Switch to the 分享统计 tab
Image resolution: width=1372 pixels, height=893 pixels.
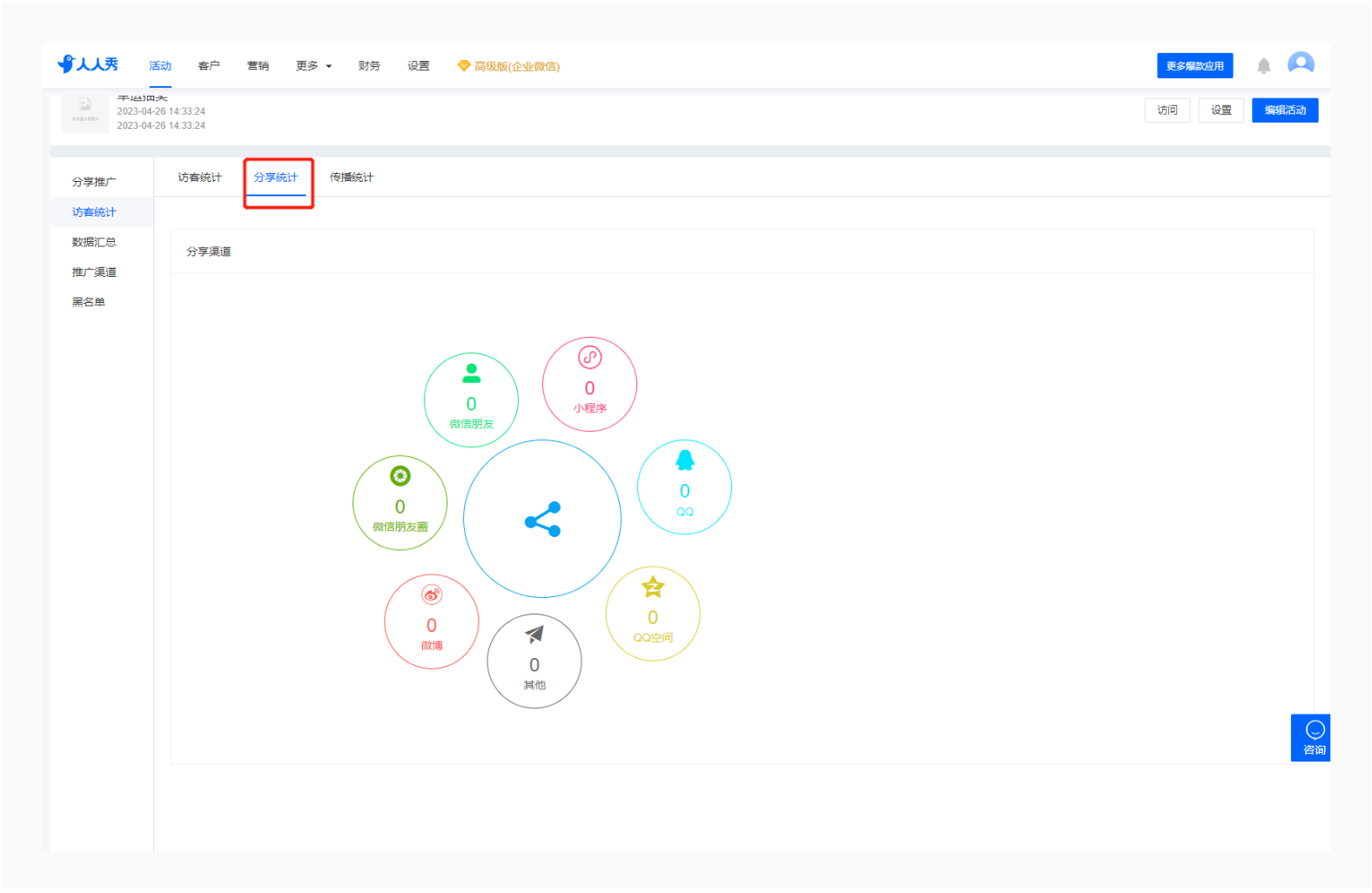coord(276,178)
